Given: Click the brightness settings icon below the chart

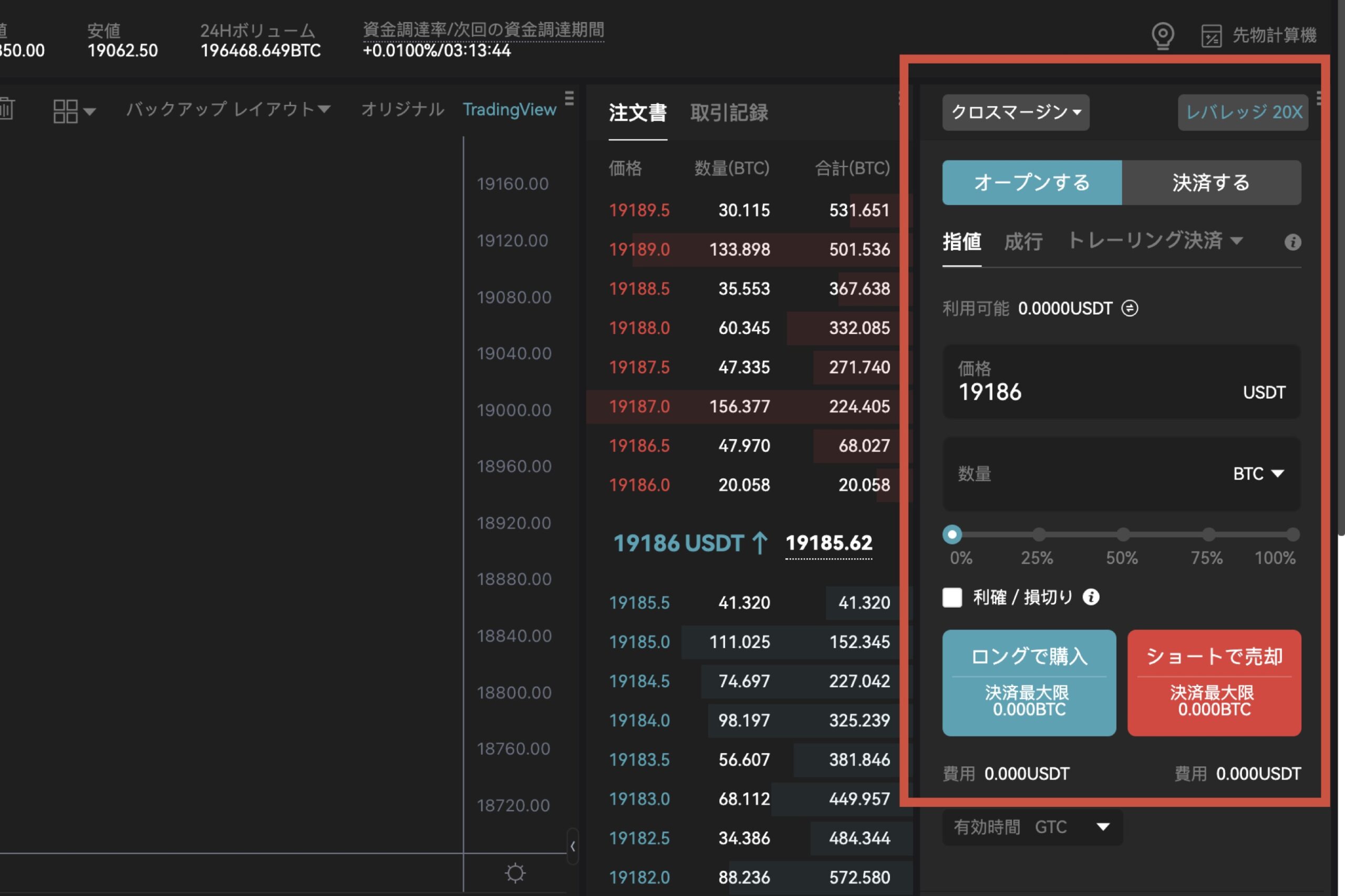Looking at the screenshot, I should click(x=515, y=873).
